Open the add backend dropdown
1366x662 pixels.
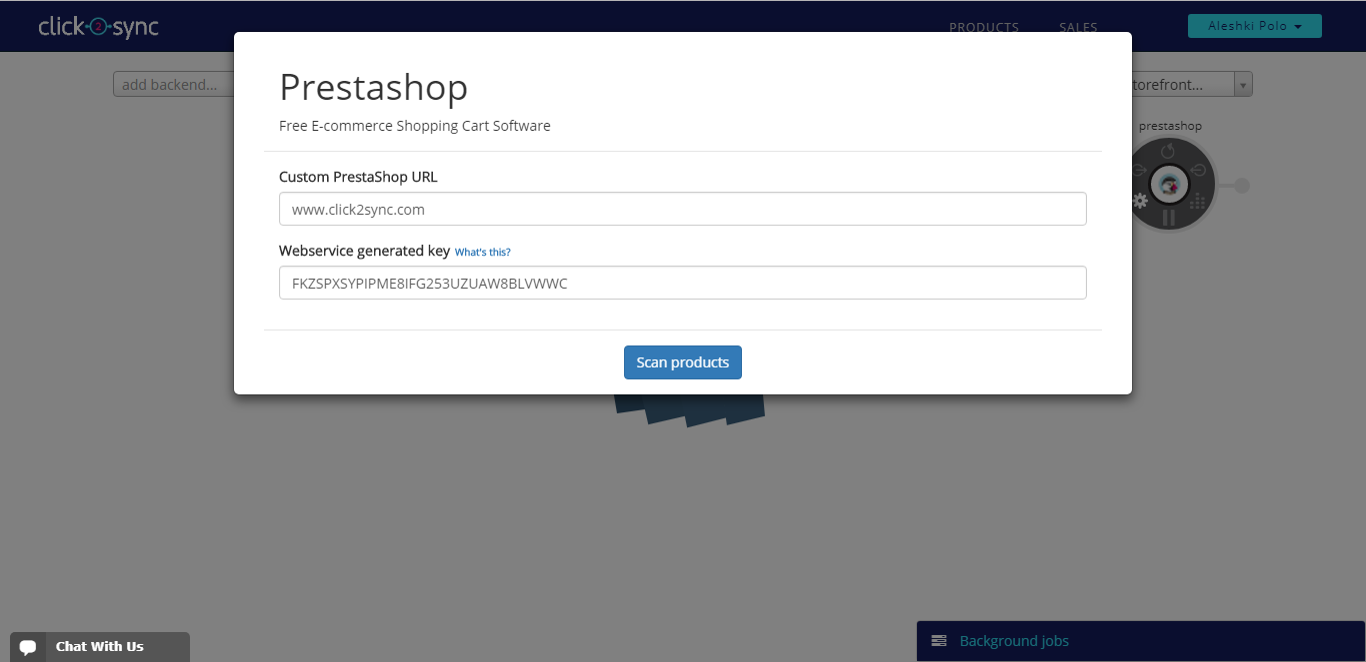(x=173, y=85)
